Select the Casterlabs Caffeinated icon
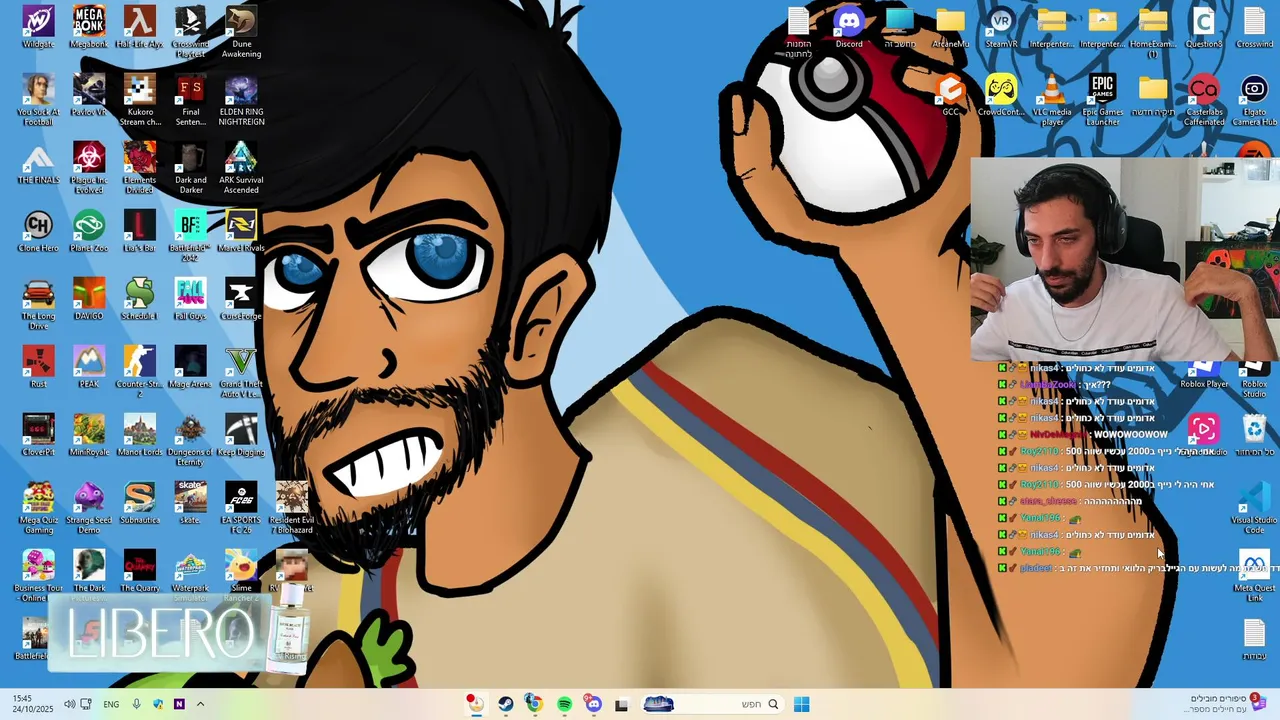Image resolution: width=1280 pixels, height=720 pixels. pyautogui.click(x=1204, y=100)
